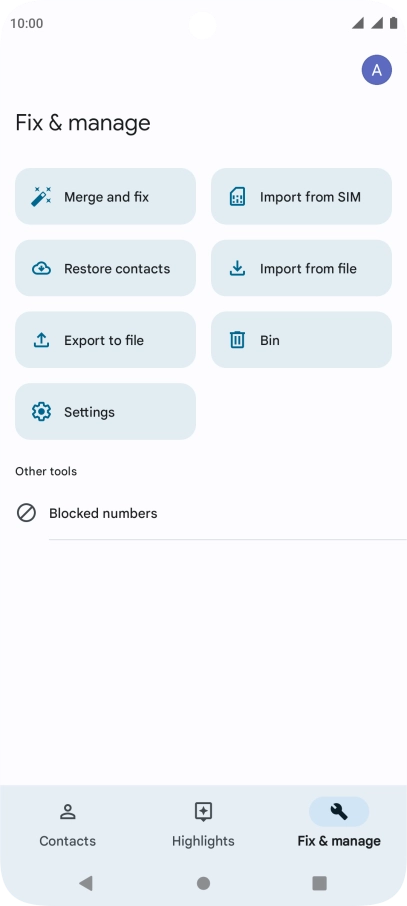Tap the magic wand Merge and fix icon

[41, 196]
